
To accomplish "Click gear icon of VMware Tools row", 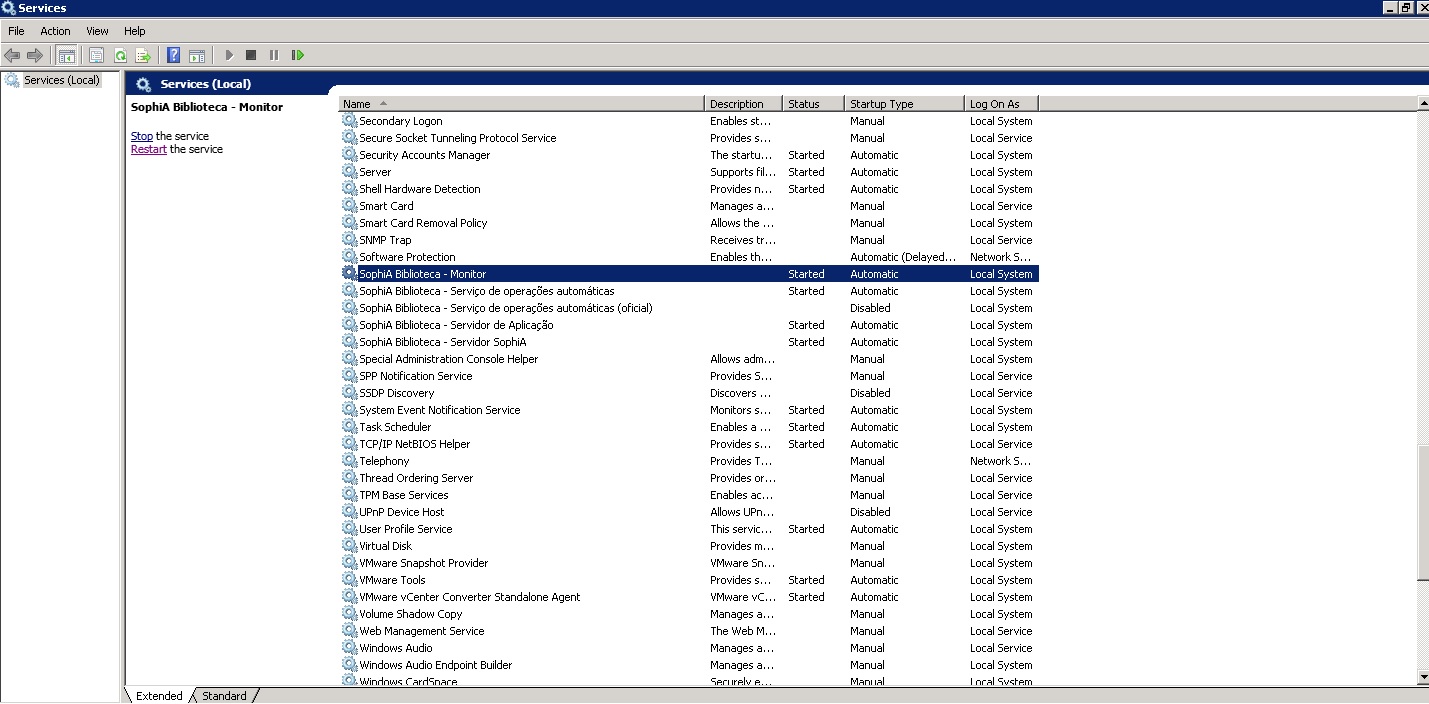I will tap(349, 580).
